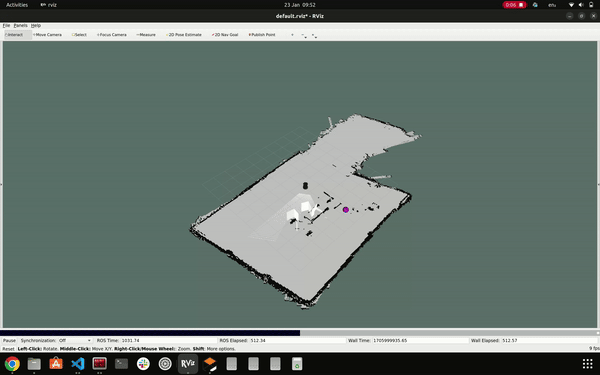Screen dimensions: 600x375
Task: Open Visual Studio Code from the dock
Action: point(78,364)
